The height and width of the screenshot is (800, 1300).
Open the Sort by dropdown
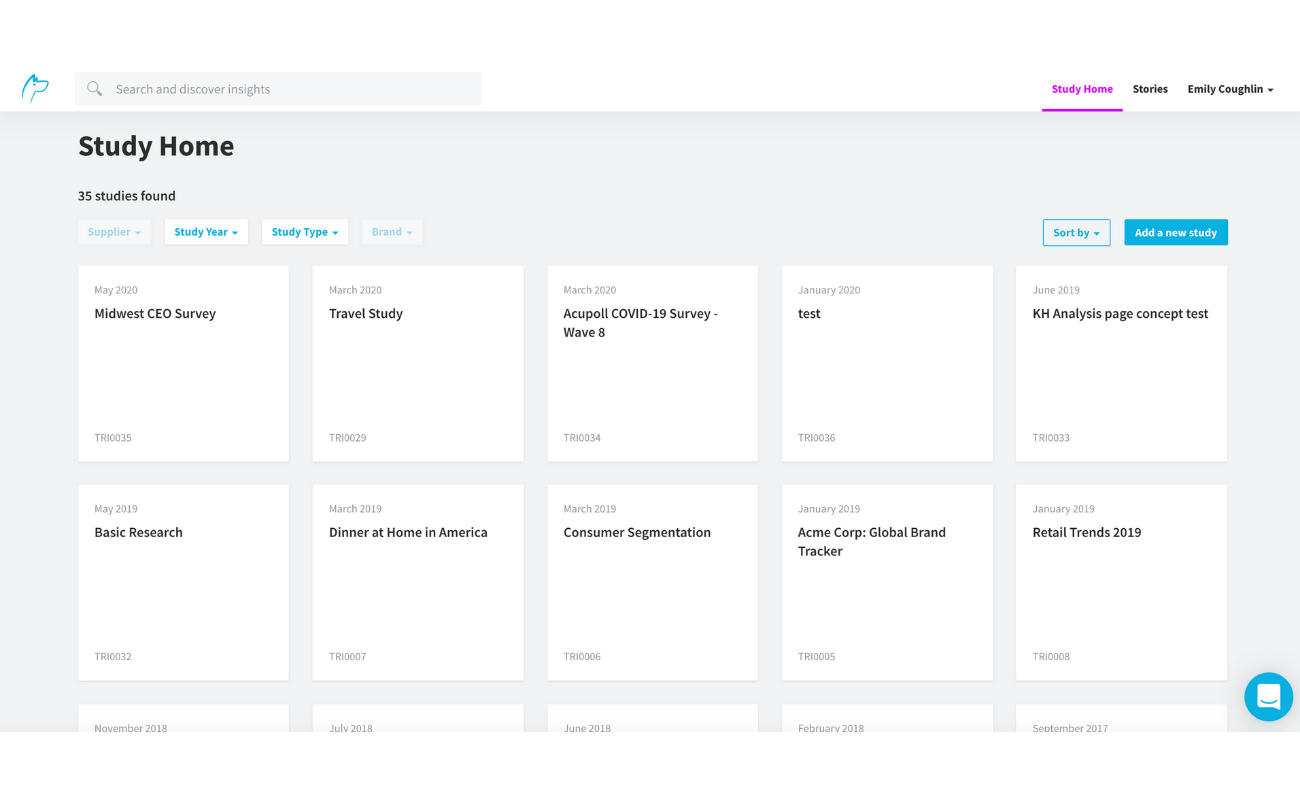tap(1076, 233)
